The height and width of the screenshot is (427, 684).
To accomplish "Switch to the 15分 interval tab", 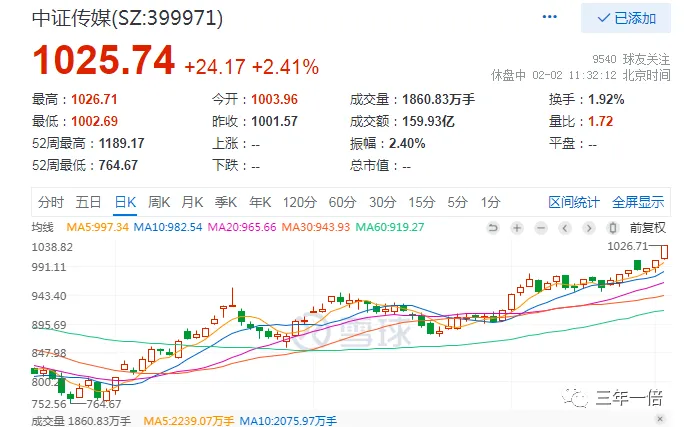I will (x=422, y=202).
